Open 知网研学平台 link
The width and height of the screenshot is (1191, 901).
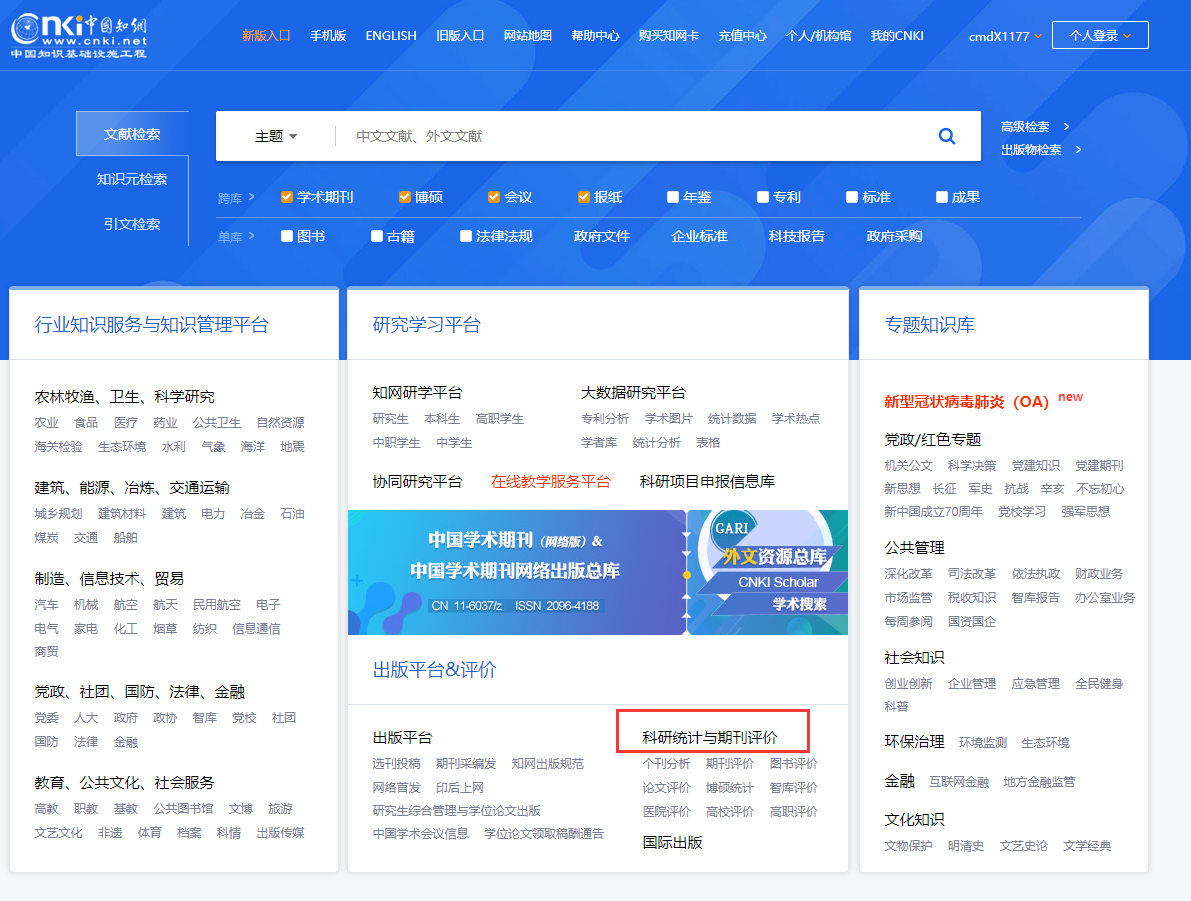point(417,393)
